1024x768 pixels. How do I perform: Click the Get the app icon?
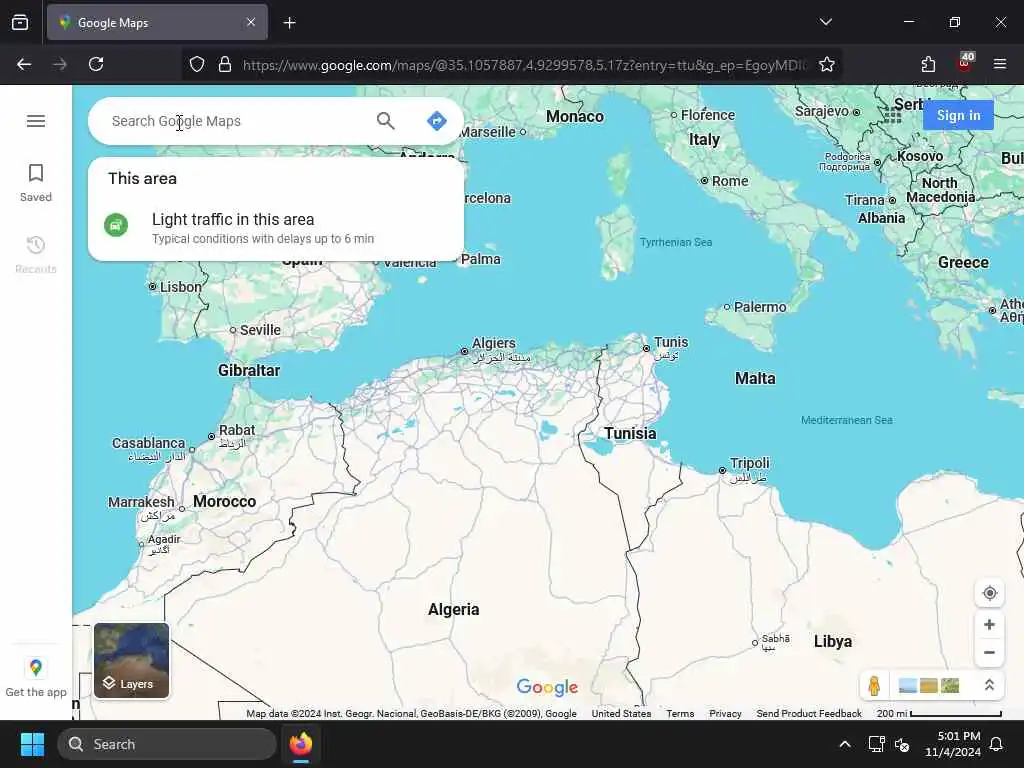[x=36, y=668]
